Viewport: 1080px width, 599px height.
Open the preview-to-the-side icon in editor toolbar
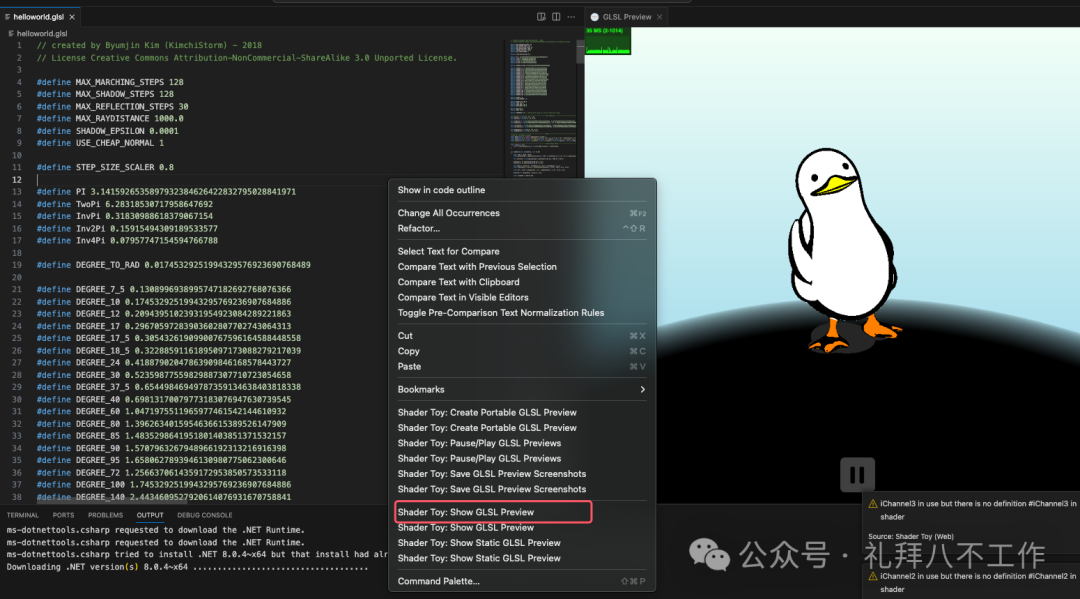pyautogui.click(x=541, y=17)
